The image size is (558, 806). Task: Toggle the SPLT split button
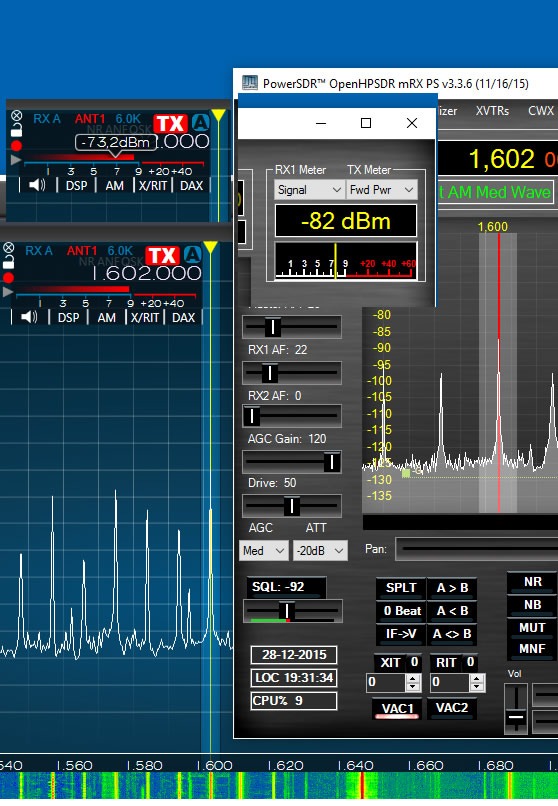coord(401,588)
